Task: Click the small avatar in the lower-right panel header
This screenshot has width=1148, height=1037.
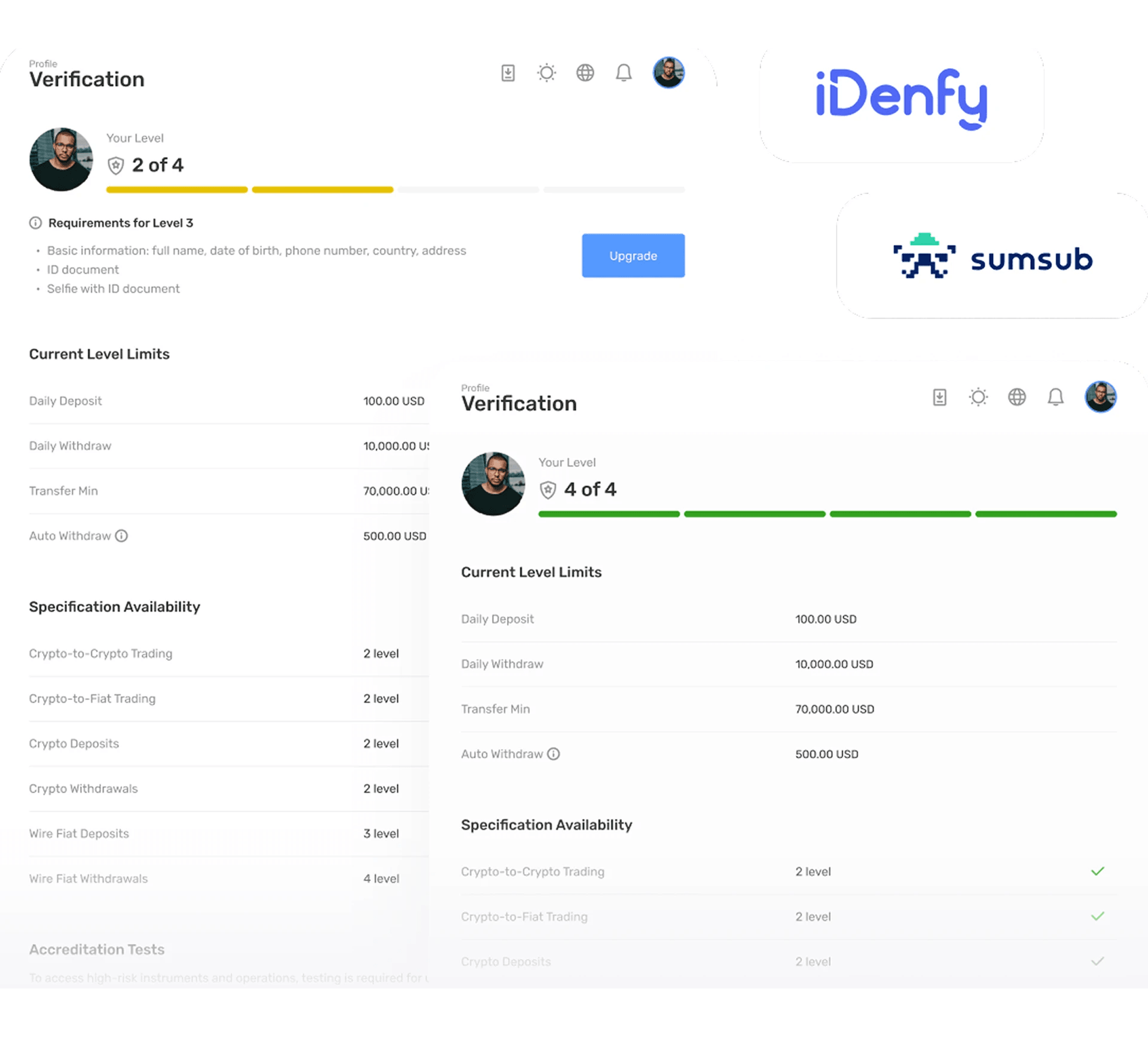Action: (1100, 397)
